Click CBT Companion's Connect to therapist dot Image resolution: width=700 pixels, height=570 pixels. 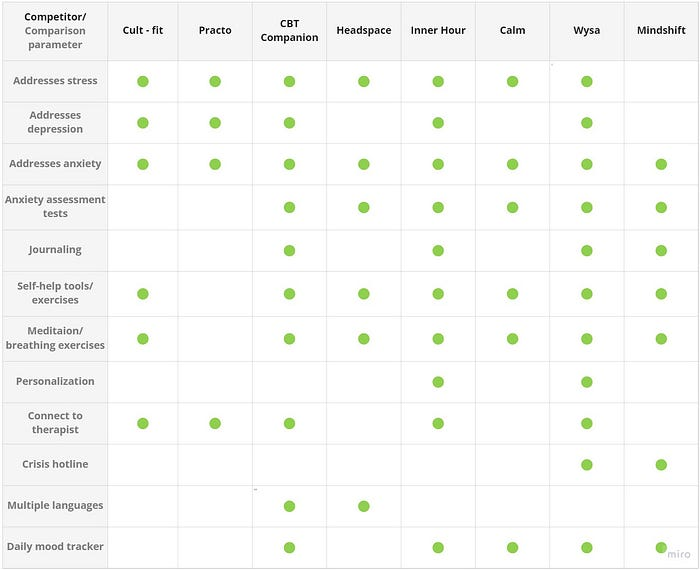289,423
